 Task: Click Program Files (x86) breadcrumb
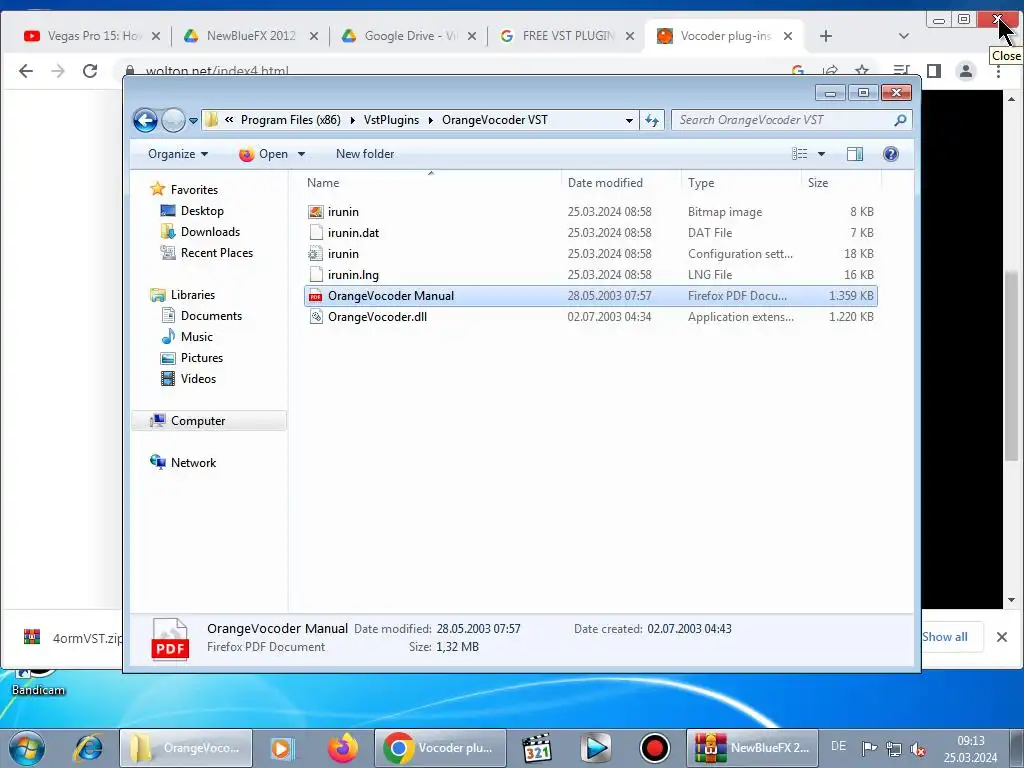(291, 120)
